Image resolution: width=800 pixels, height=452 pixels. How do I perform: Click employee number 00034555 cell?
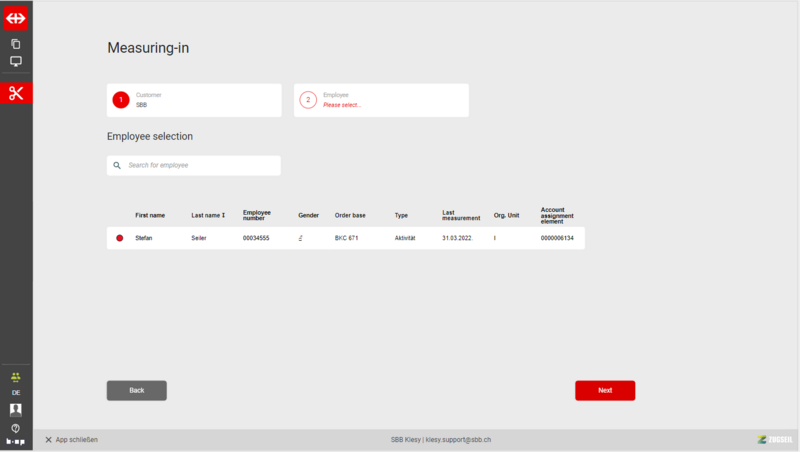[256, 238]
